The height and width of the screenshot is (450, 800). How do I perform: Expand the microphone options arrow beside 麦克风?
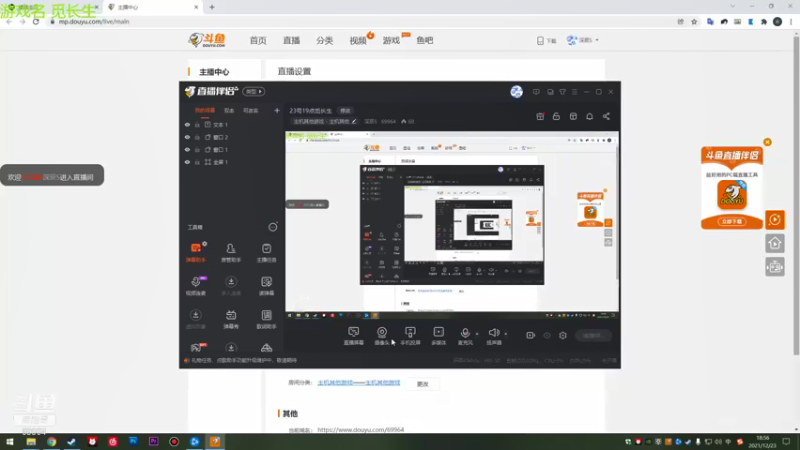coord(477,334)
